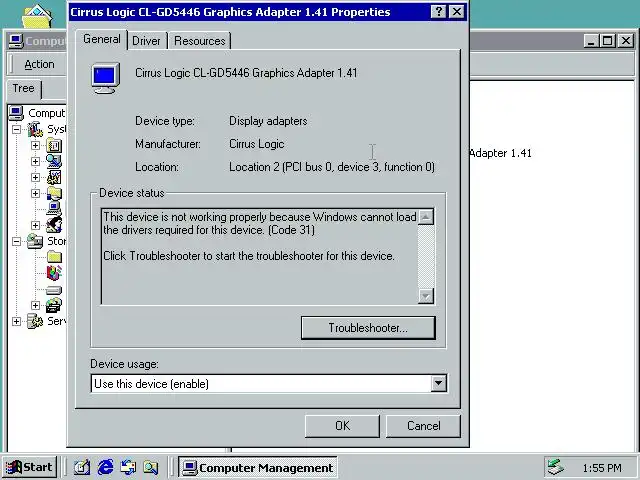Select the Storage node icon

click(35, 241)
